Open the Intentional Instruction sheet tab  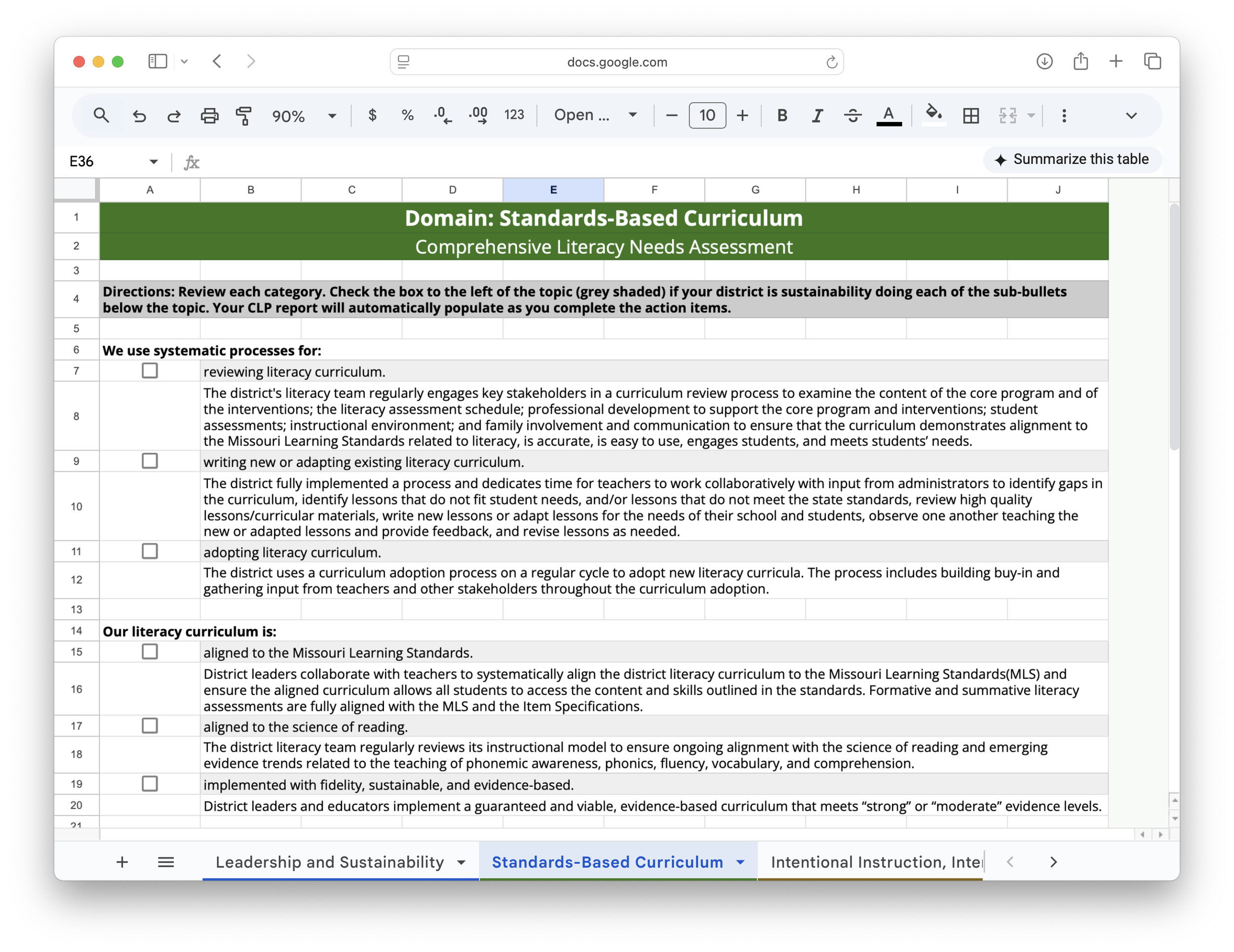876,862
